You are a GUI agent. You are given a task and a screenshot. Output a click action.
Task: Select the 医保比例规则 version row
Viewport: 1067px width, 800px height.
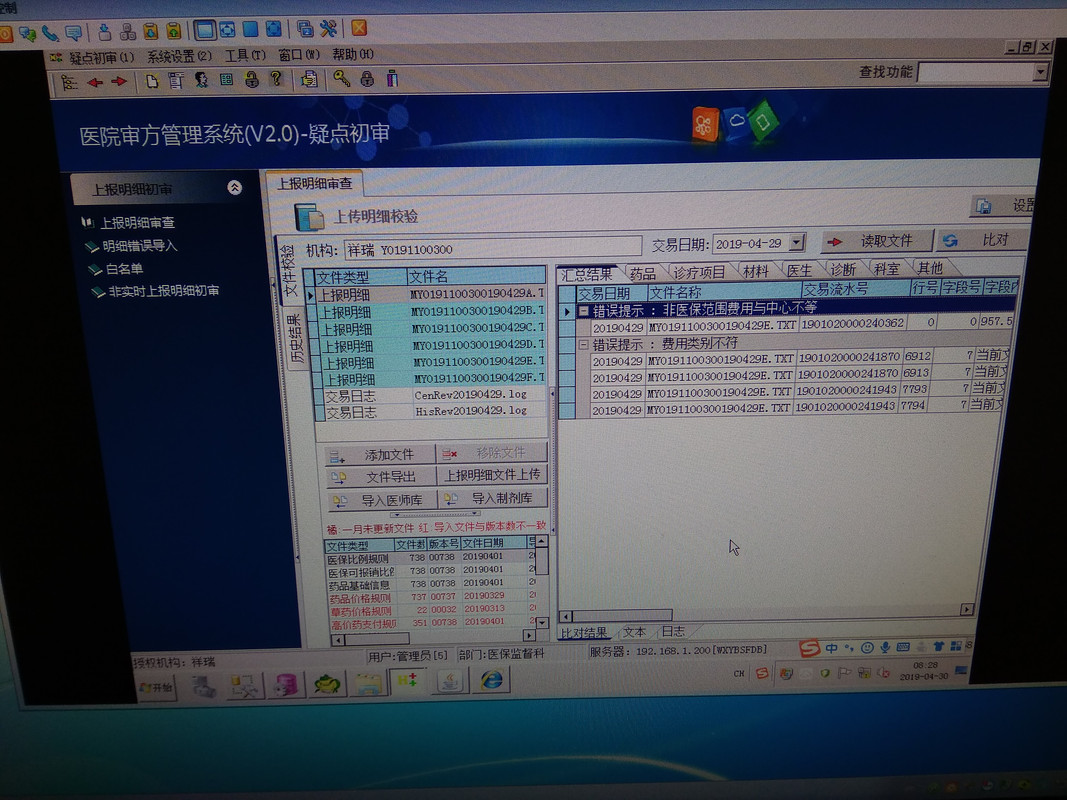(x=430, y=557)
